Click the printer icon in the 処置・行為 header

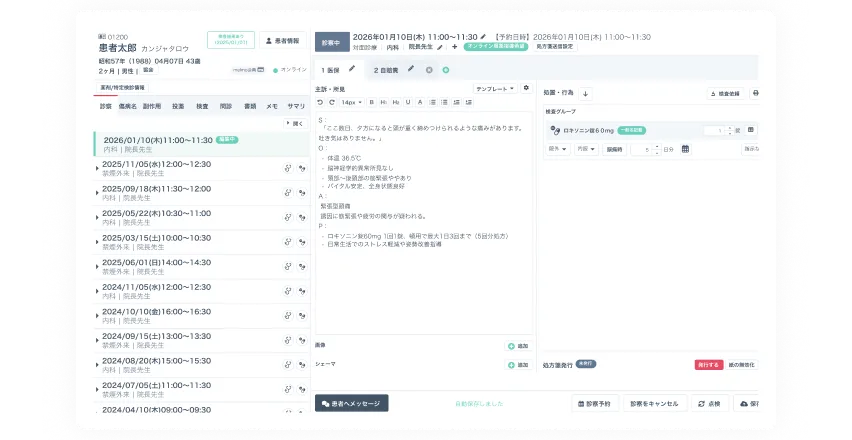[755, 93]
